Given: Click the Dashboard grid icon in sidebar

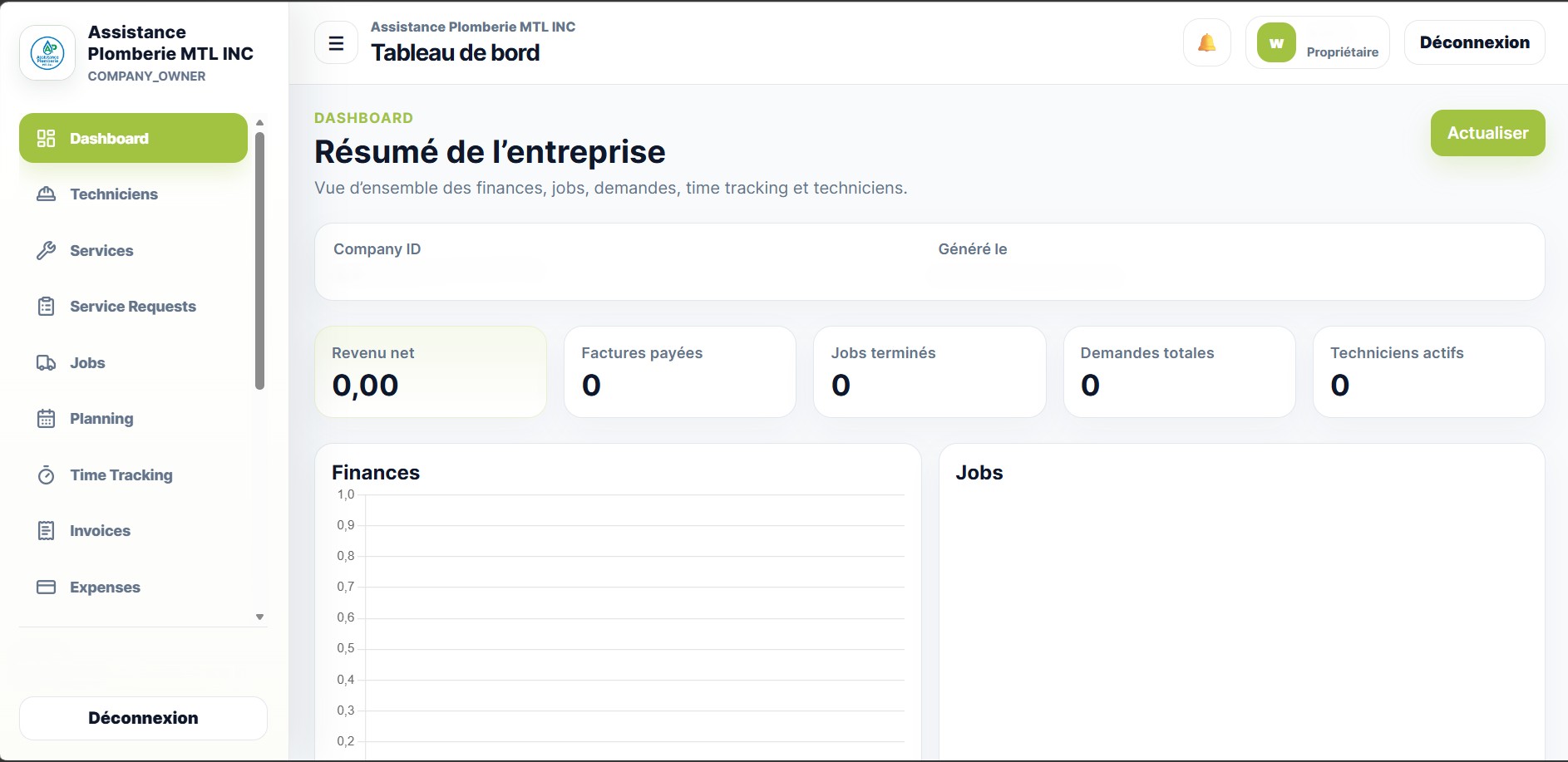Looking at the screenshot, I should [x=47, y=139].
